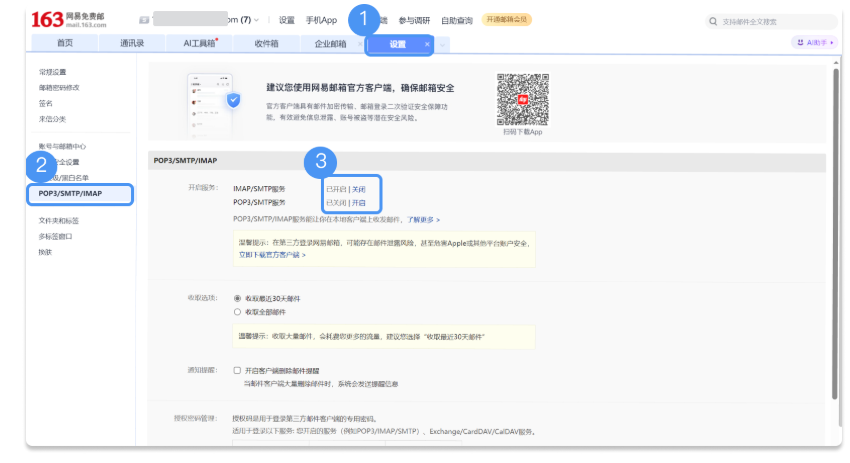Screen dimensions: 850x463
Task: Open the 了解更多 > link
Action: [423, 220]
